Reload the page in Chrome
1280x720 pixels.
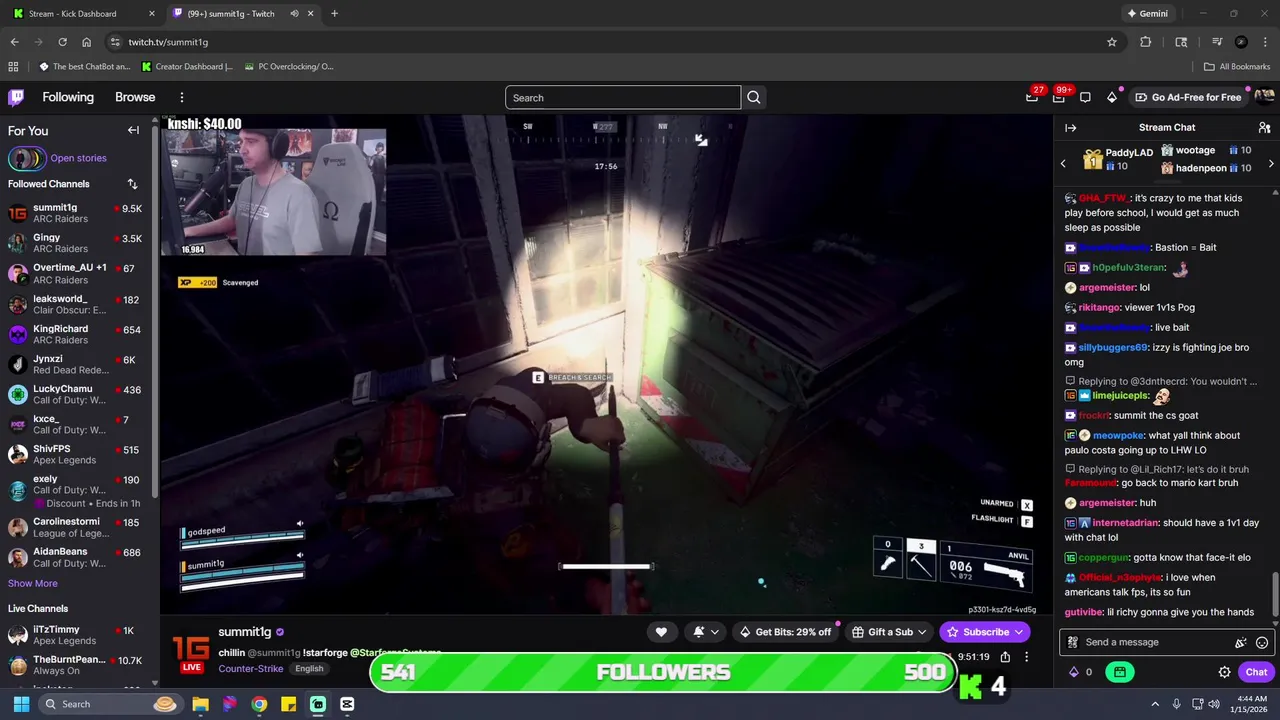coord(62,42)
